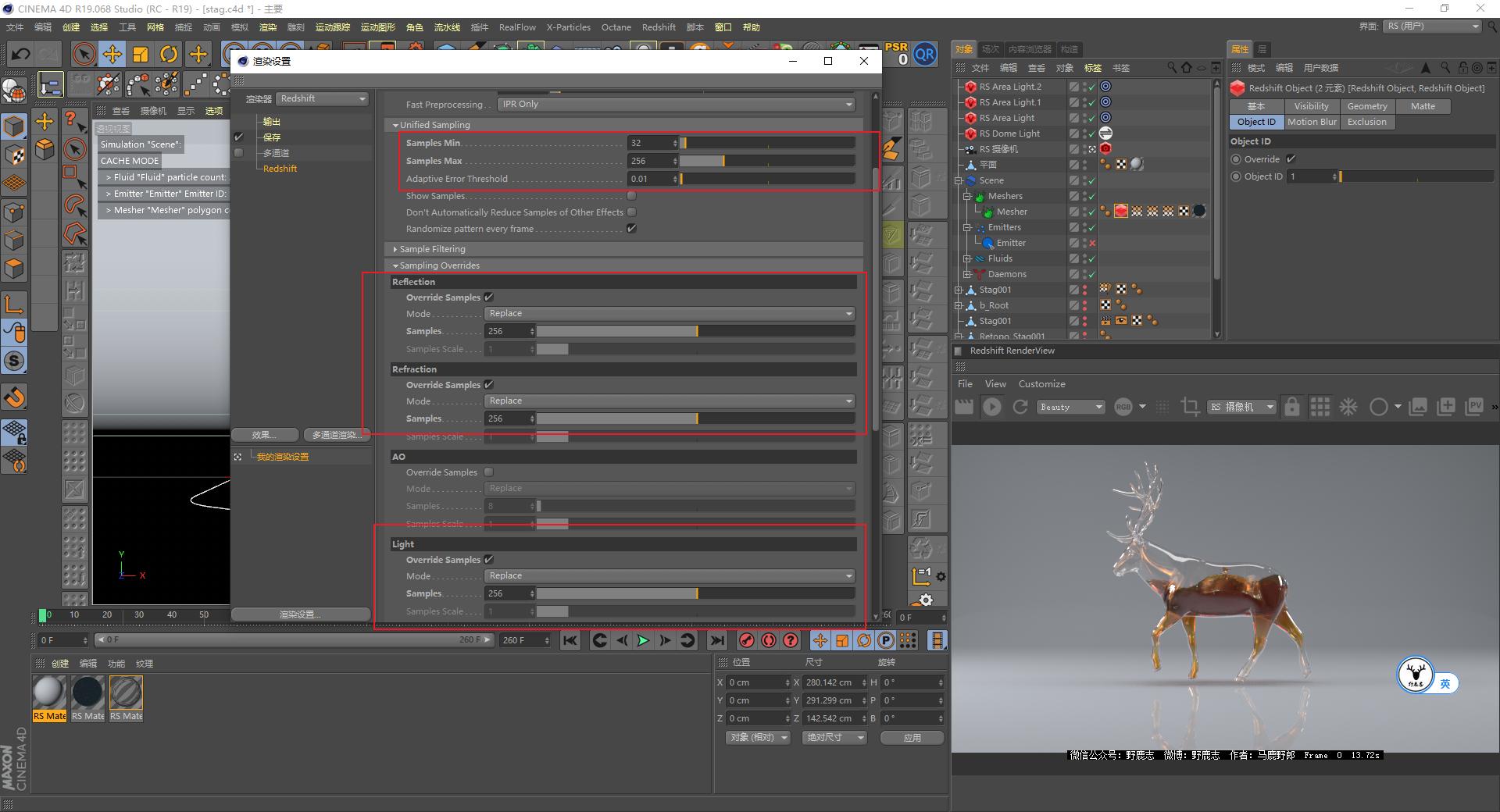Select the Rotate tool in top toolbar
The width and height of the screenshot is (1500, 812).
[169, 54]
